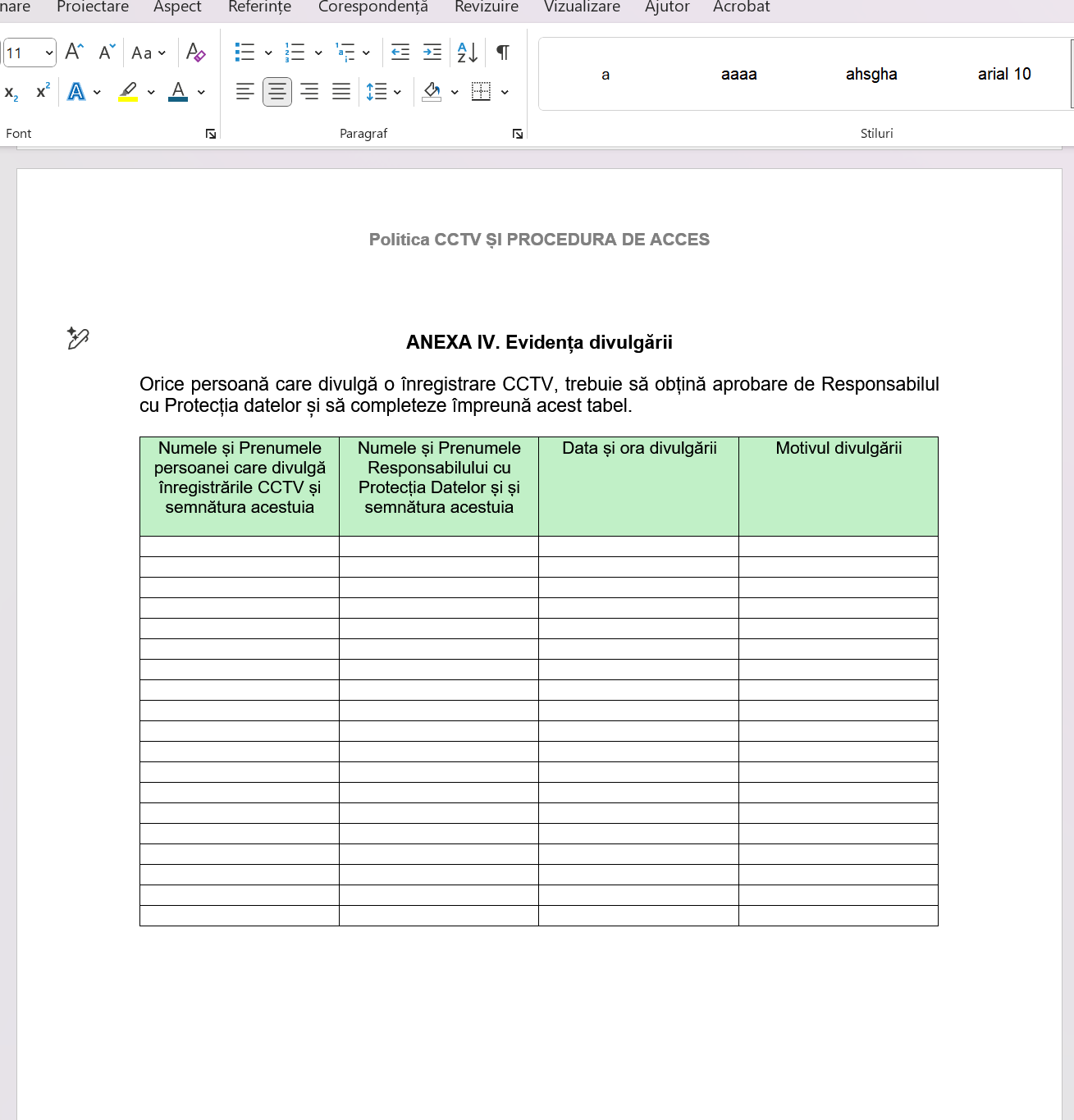Apply borders to the selection
This screenshot has width=1074, height=1120.
pos(482,91)
